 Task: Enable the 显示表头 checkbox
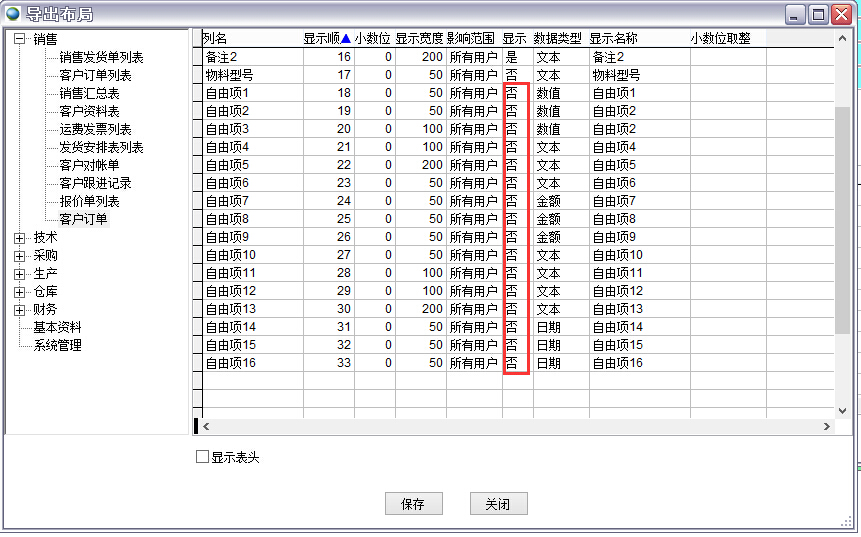point(203,457)
